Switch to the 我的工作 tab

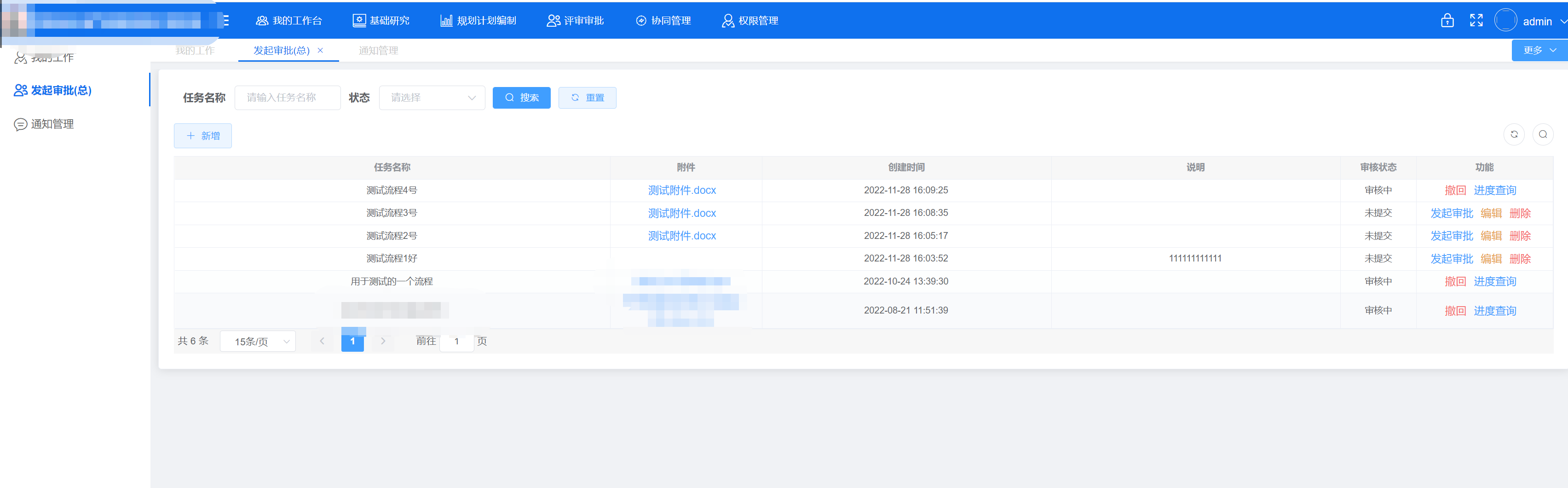click(196, 51)
